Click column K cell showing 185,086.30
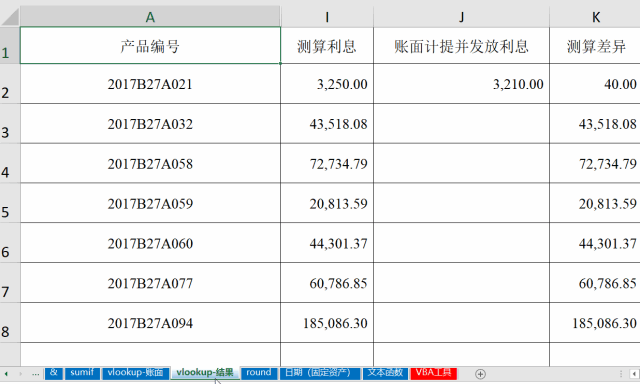Image resolution: width=640 pixels, height=384 pixels. tap(595, 322)
